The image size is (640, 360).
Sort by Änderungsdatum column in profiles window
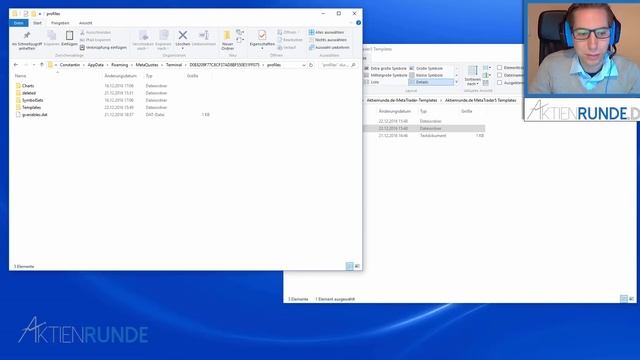120,76
